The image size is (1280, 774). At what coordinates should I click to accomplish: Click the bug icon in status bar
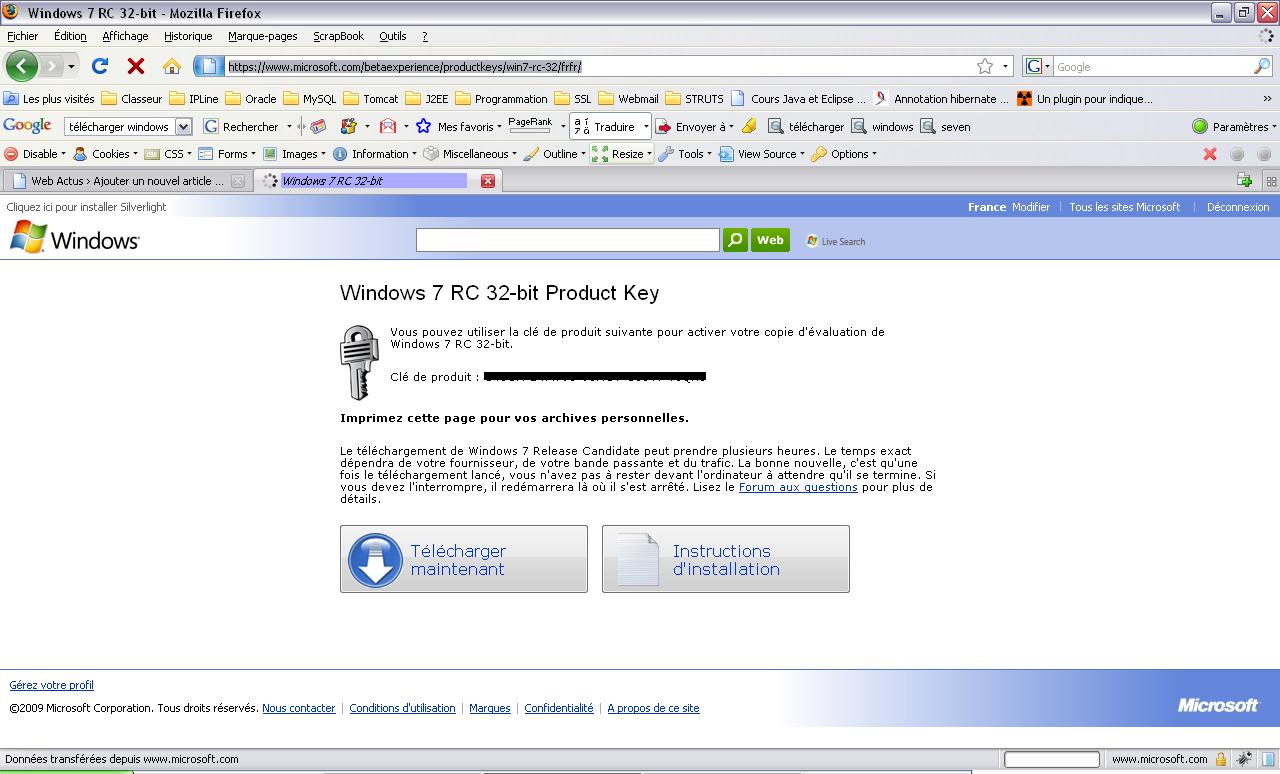1245,759
